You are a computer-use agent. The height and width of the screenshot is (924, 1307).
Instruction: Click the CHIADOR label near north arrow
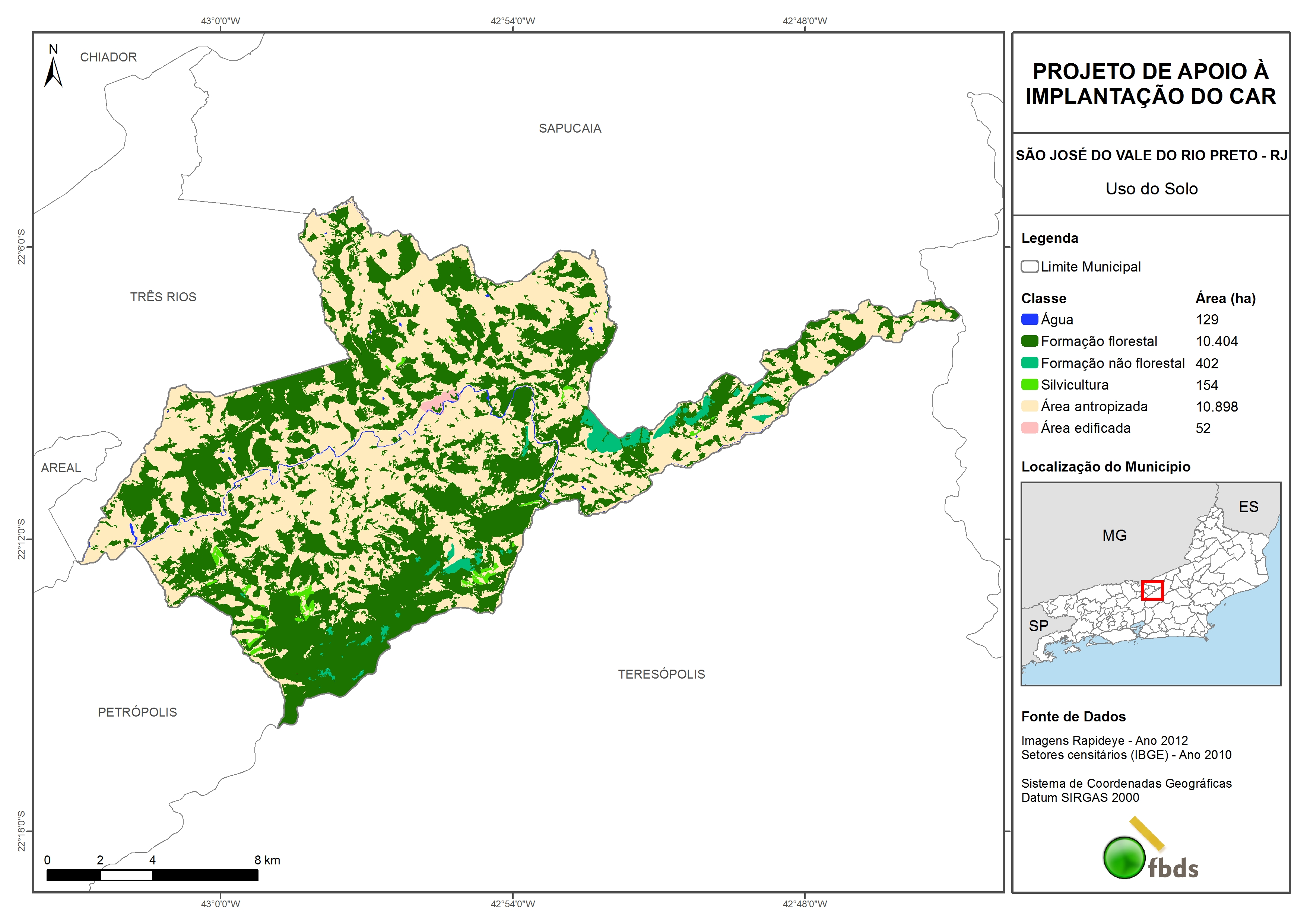108,57
